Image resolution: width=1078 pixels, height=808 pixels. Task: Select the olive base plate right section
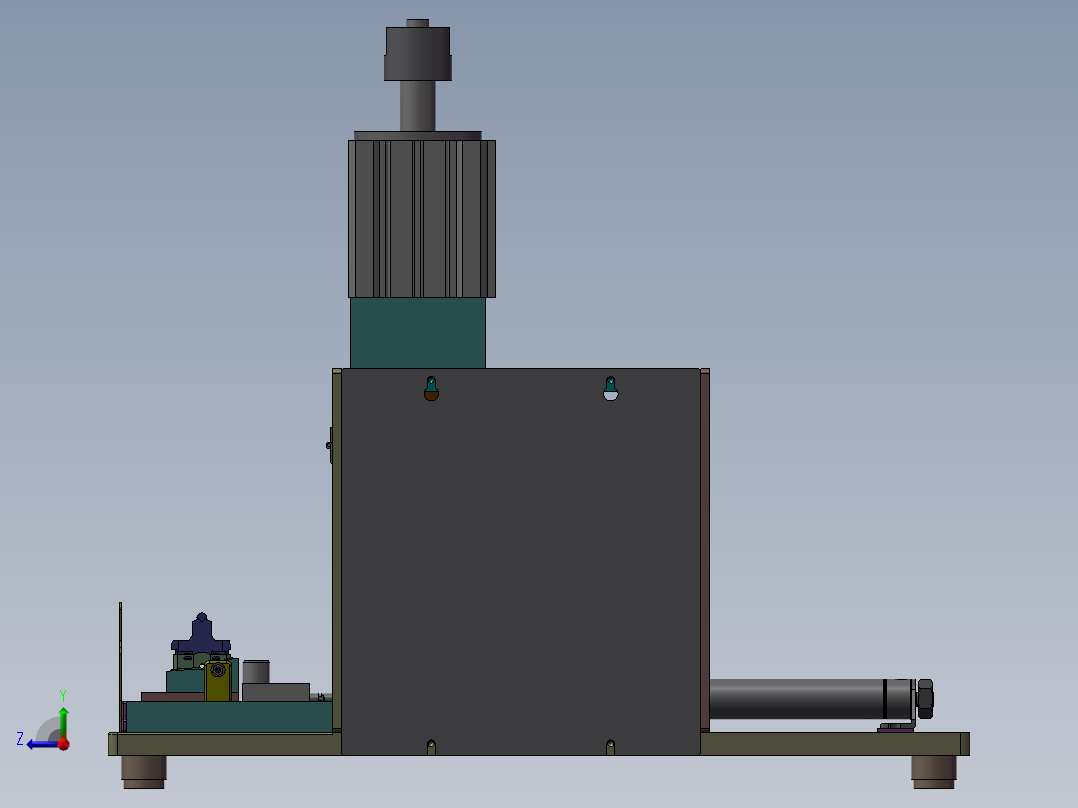[x=834, y=744]
